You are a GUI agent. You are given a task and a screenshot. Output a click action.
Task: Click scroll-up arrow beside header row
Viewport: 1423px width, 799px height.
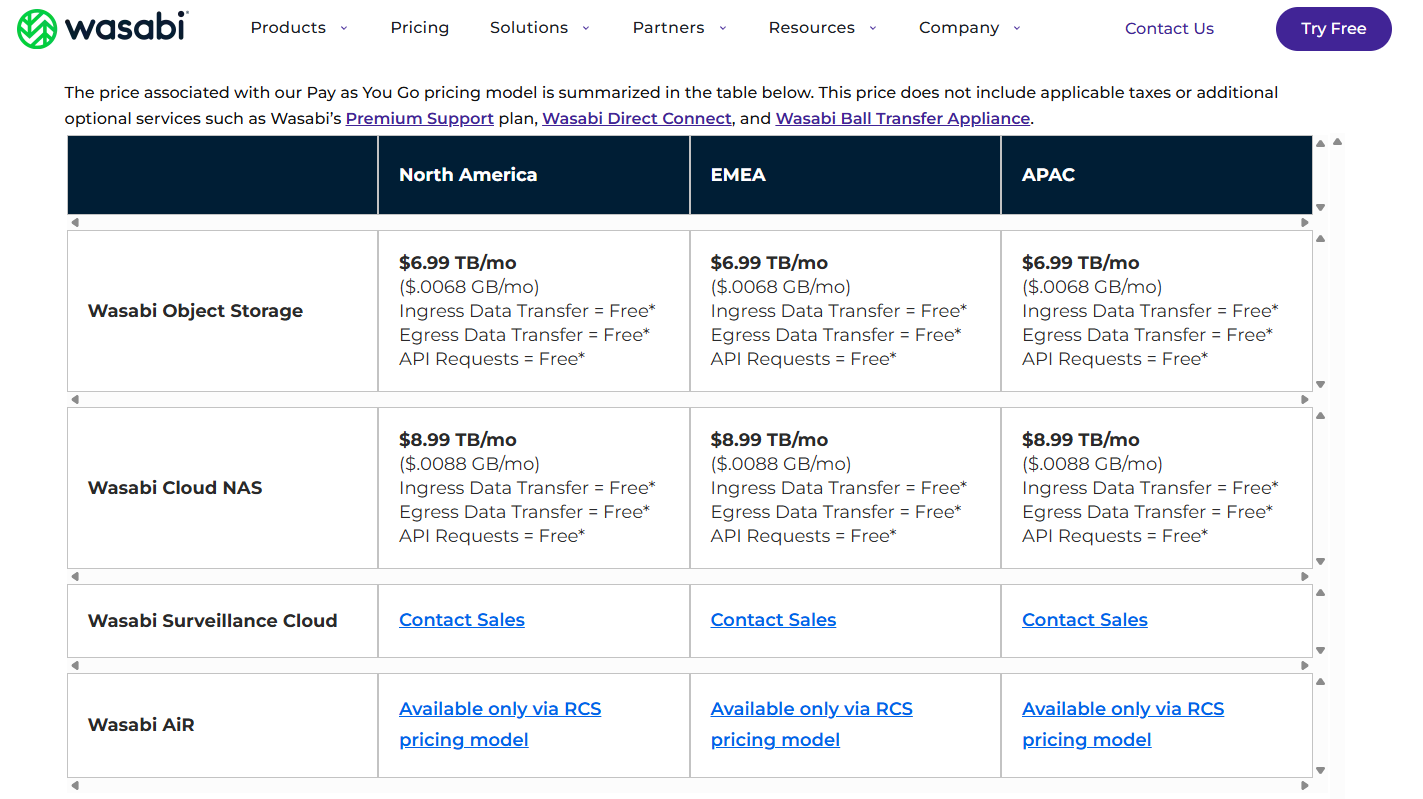coord(1320,144)
